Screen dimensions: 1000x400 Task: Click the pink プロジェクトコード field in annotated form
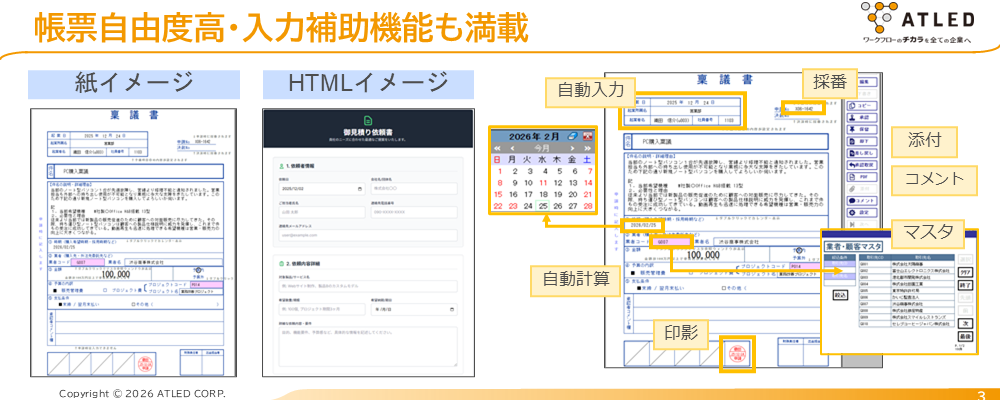805,267
